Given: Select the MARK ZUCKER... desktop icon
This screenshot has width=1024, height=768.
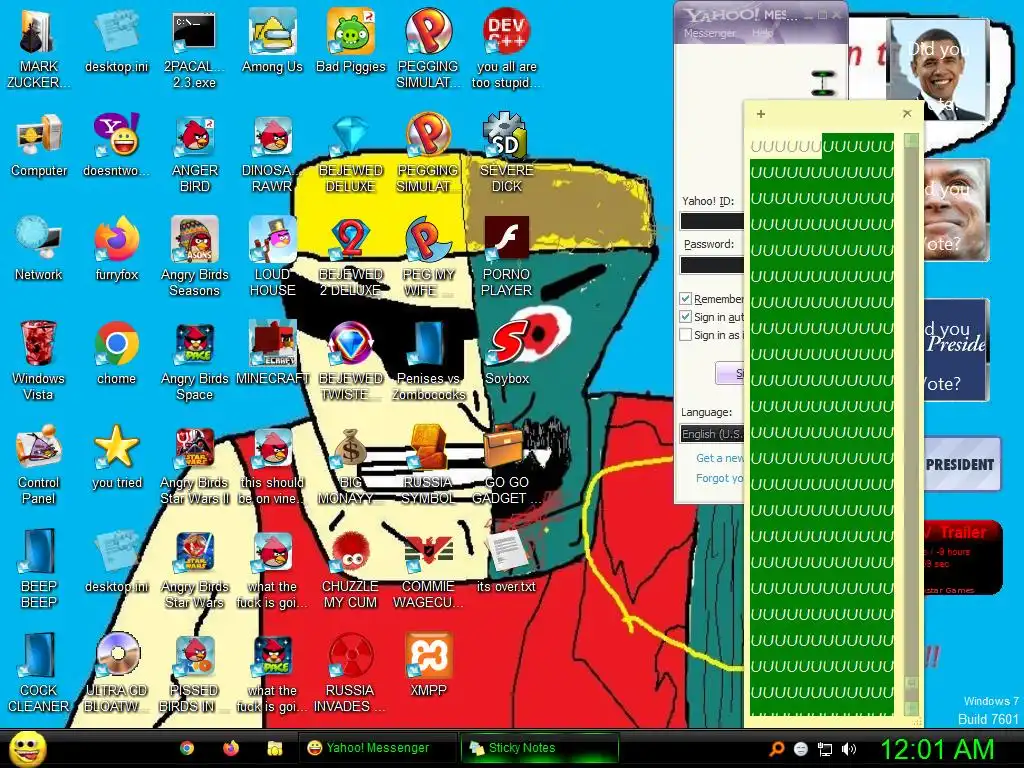Looking at the screenshot, I should pos(38,47).
